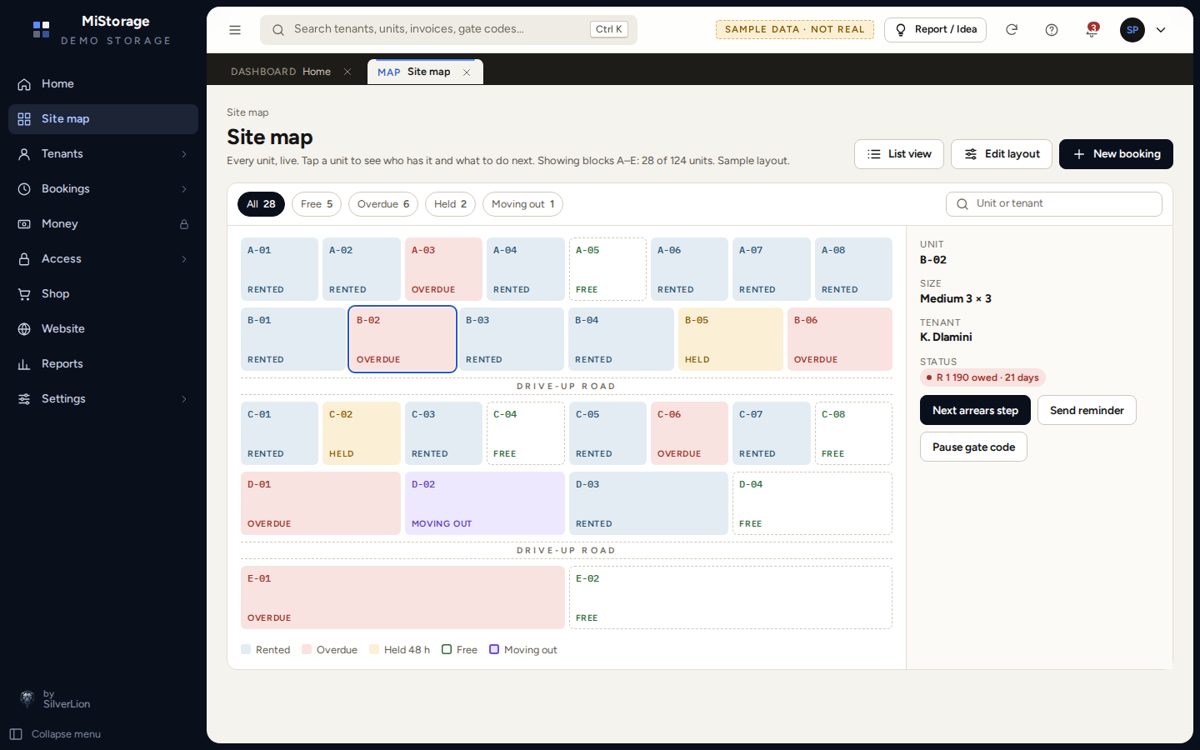Select free unit A-05

(x=608, y=269)
